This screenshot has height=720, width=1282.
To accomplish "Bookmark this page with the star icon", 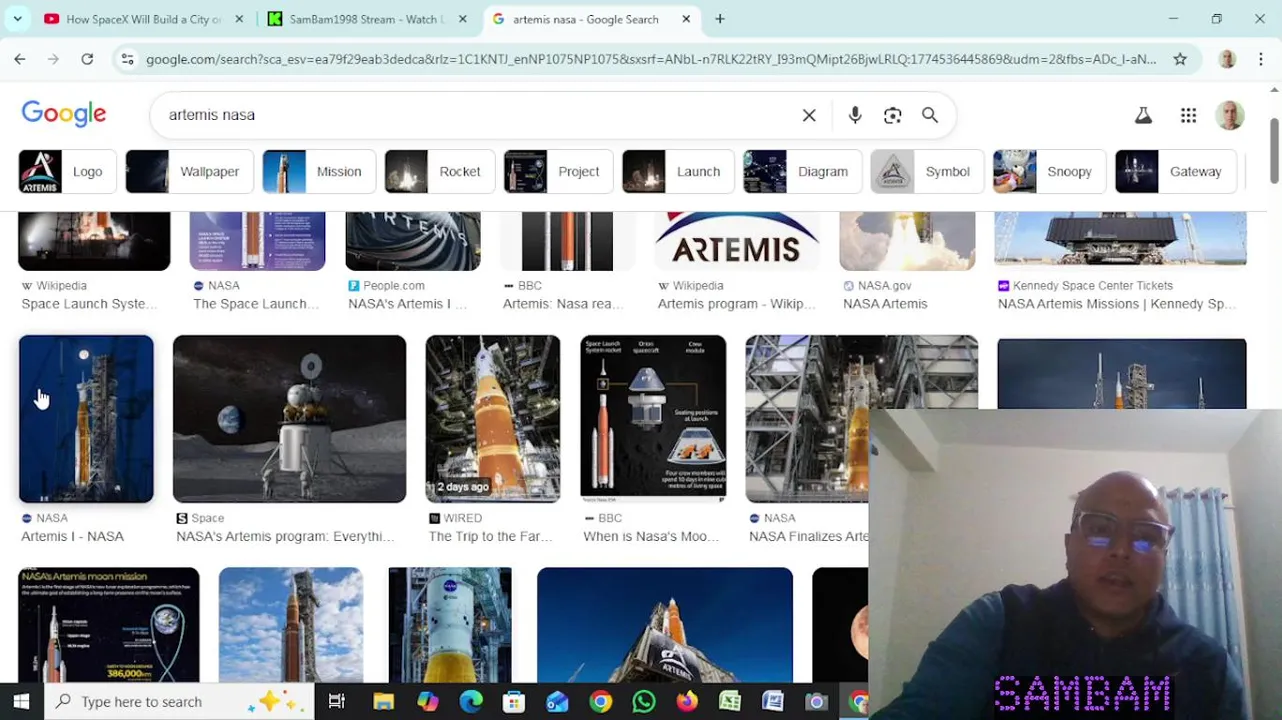I will [1180, 59].
